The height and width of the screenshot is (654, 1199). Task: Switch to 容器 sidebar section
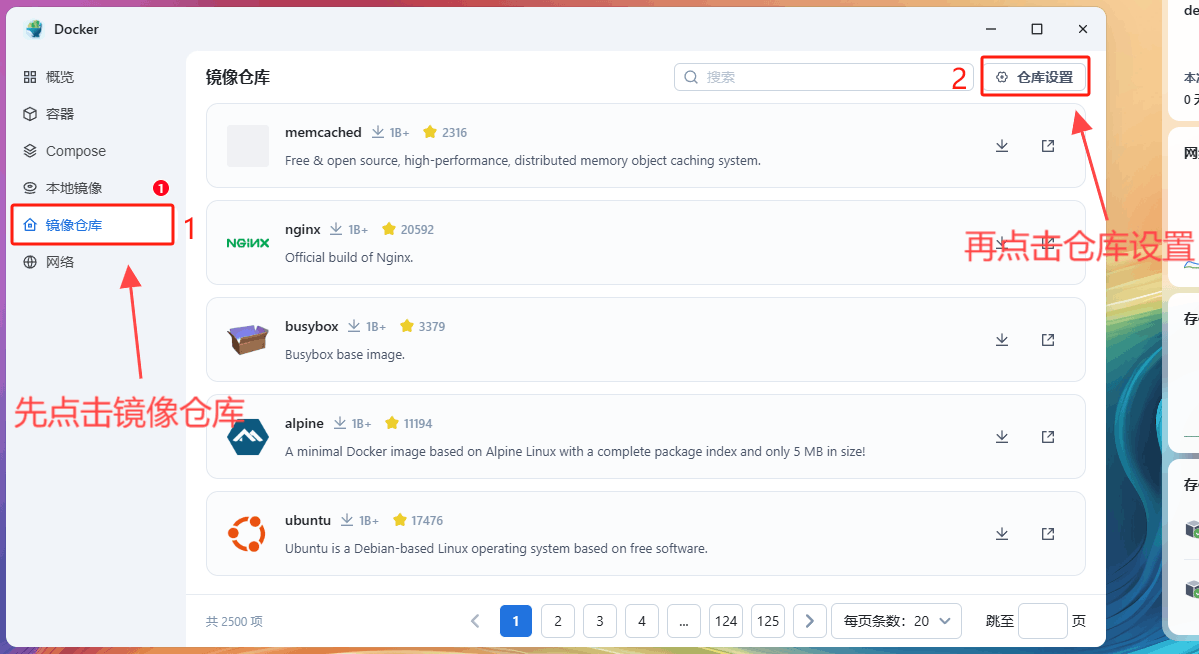(60, 114)
